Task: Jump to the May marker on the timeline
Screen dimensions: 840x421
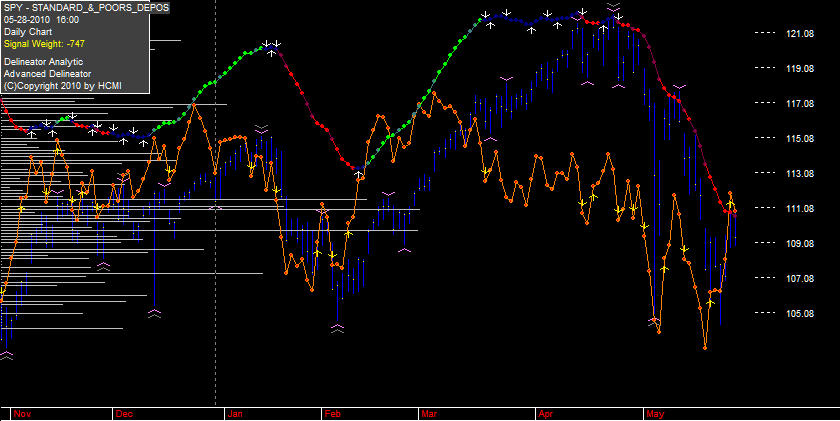Action: click(655, 414)
